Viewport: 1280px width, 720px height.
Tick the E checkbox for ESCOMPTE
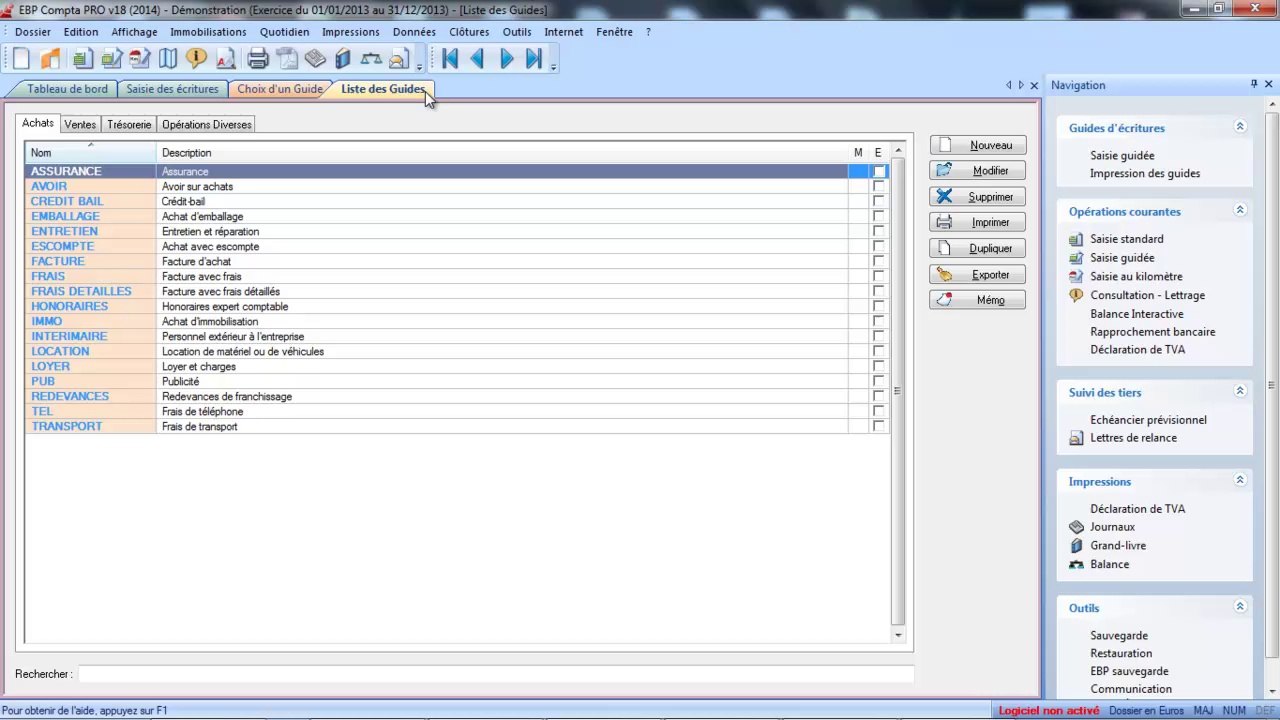[878, 247]
